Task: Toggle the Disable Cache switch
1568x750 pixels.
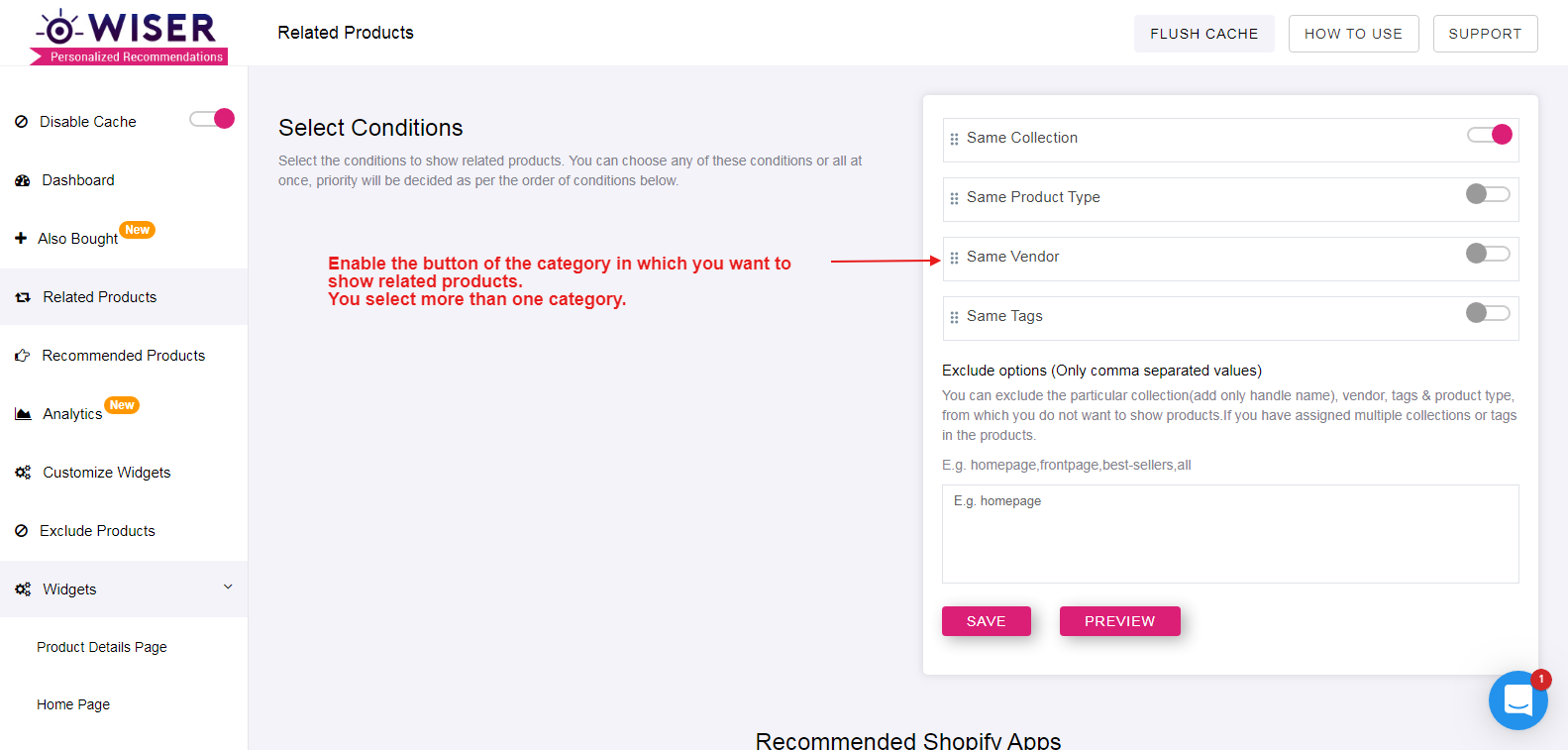Action: pyautogui.click(x=212, y=119)
